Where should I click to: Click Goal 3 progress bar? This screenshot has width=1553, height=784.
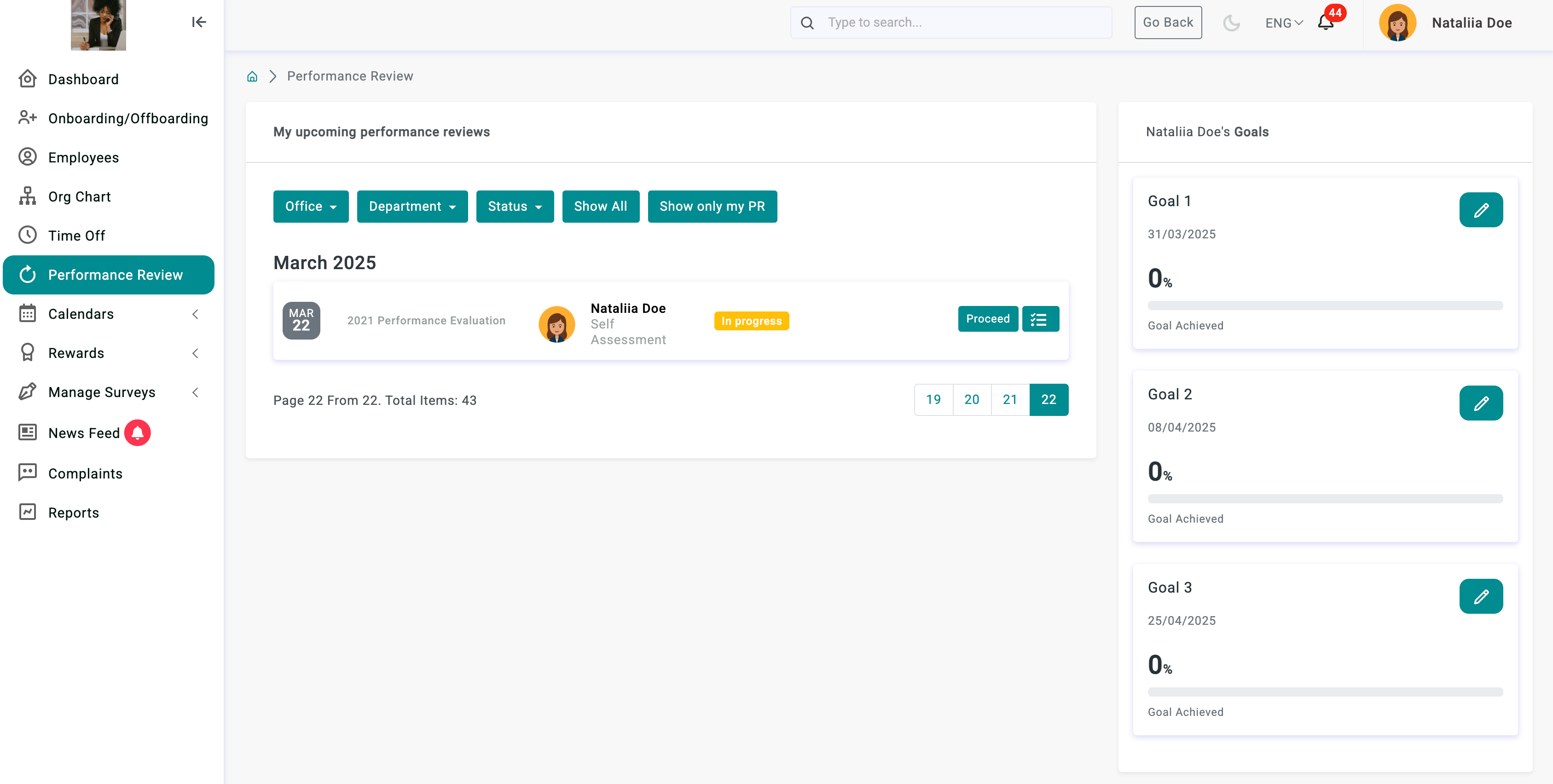pyautogui.click(x=1325, y=692)
